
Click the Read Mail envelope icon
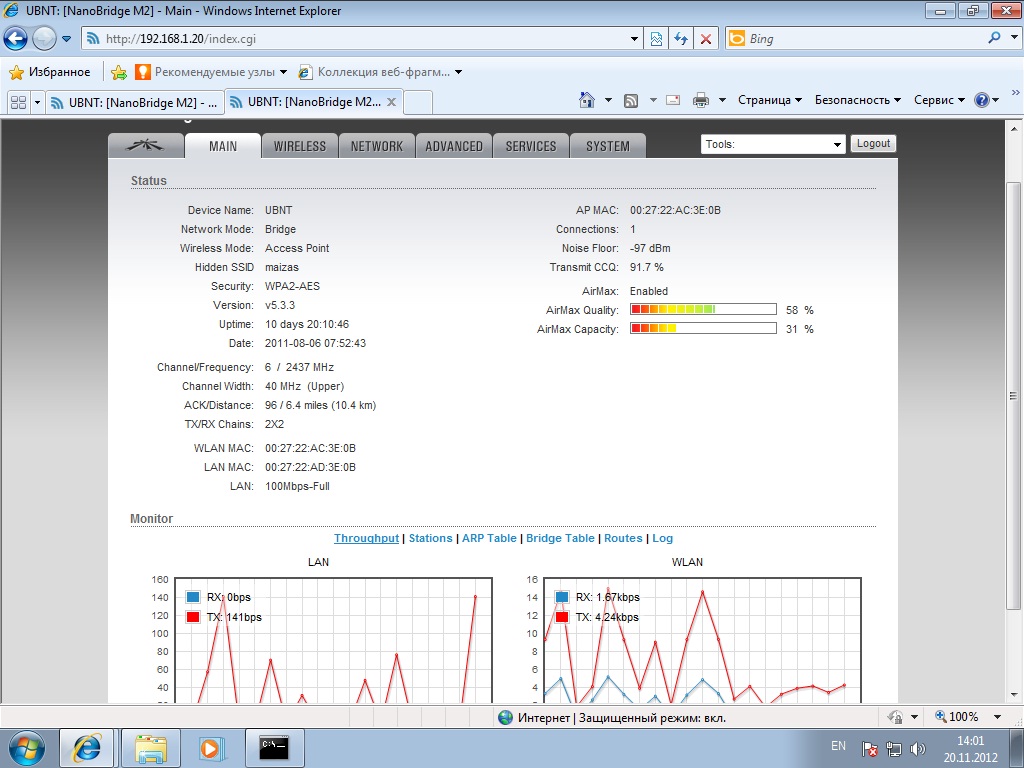pos(673,100)
